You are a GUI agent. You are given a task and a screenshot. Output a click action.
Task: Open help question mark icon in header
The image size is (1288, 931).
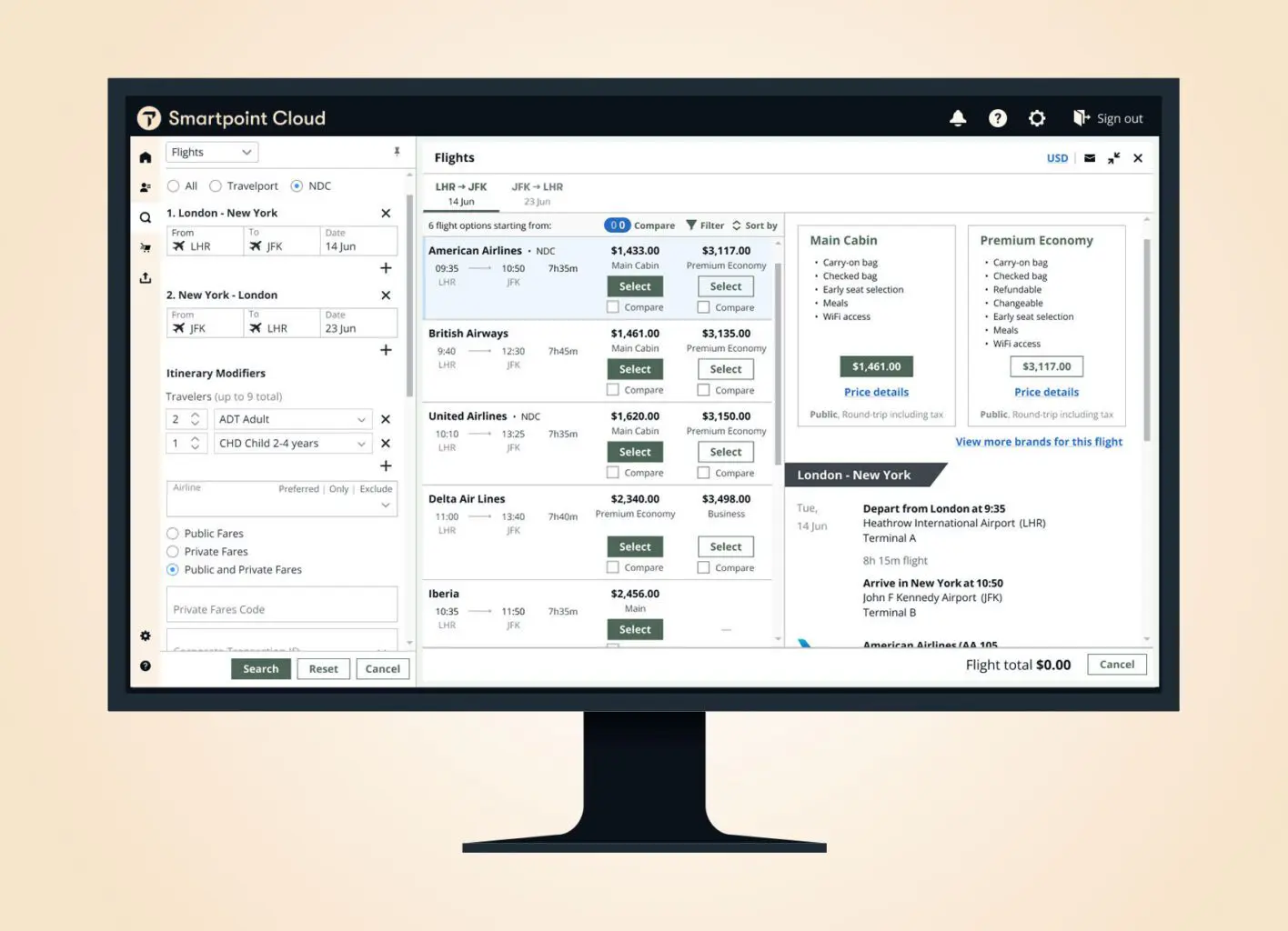[x=998, y=118]
